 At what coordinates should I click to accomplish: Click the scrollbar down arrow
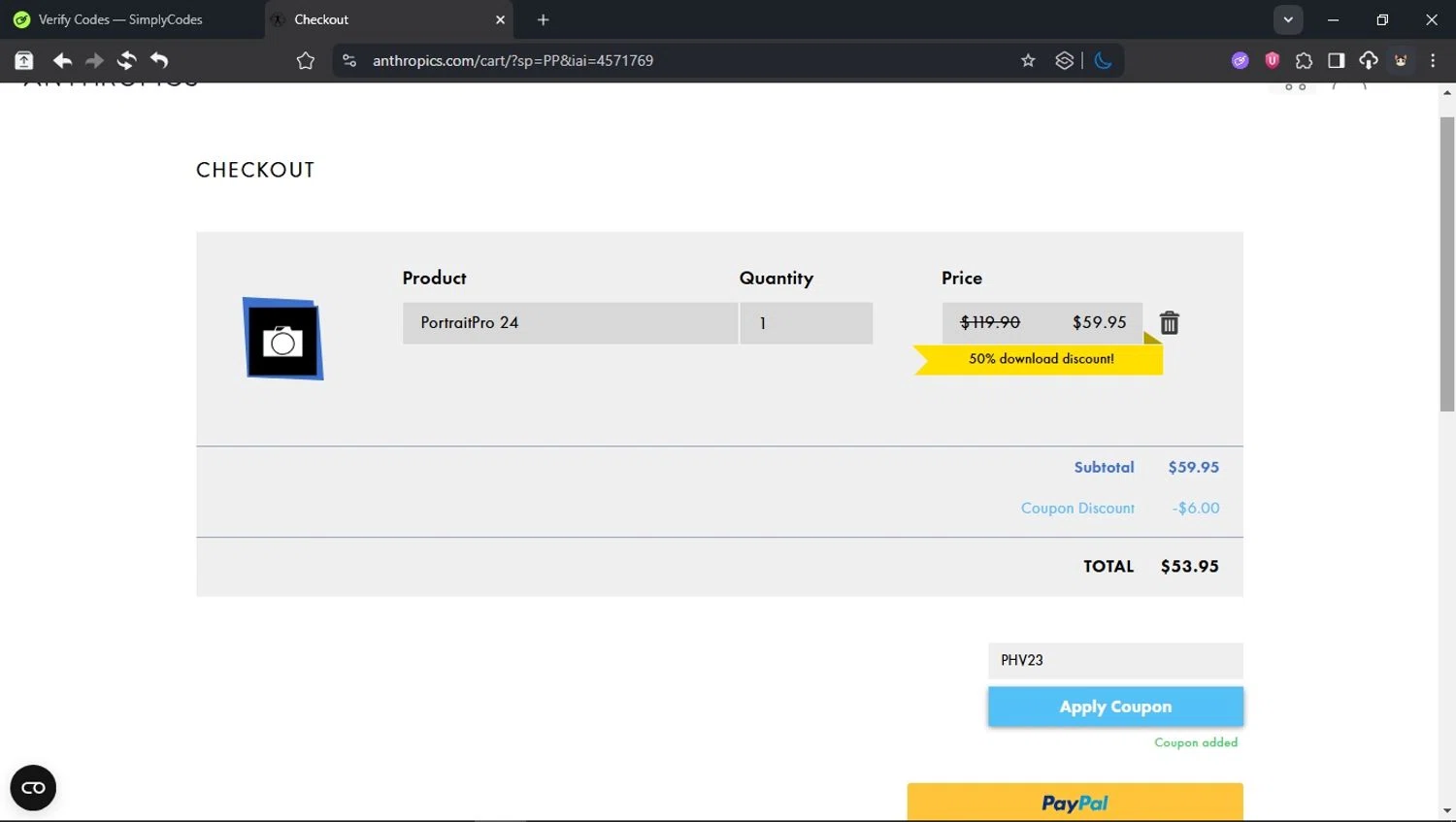tap(1446, 810)
